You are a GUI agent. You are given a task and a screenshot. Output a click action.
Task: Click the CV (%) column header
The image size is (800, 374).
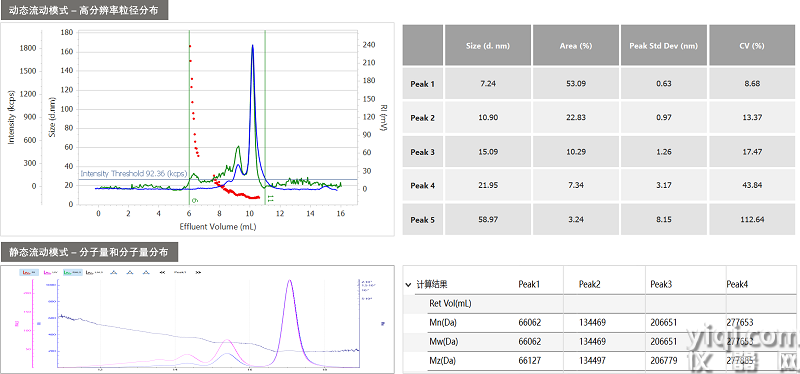pos(752,45)
